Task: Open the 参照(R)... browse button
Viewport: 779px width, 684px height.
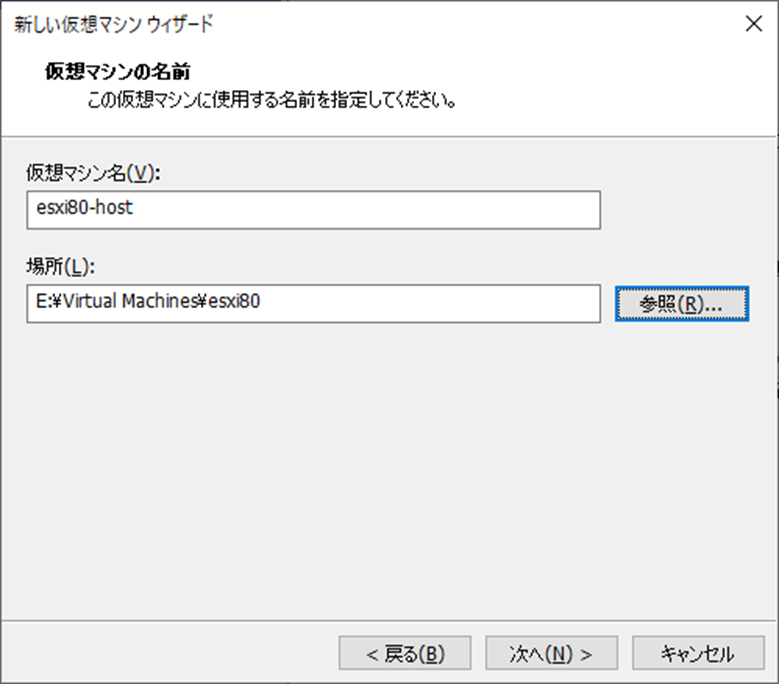Action: (682, 304)
